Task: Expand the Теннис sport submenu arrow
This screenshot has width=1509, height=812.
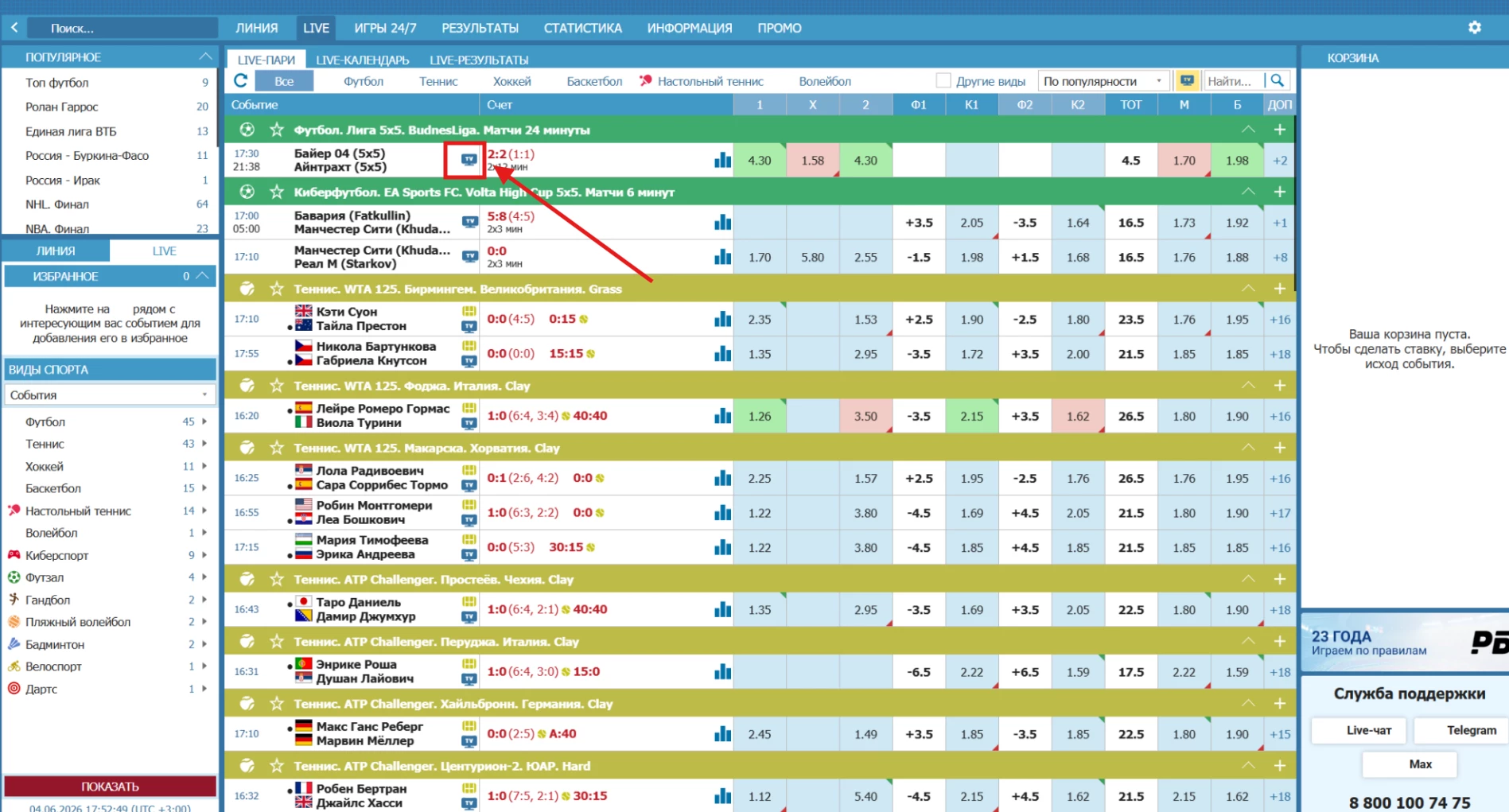Action: (204, 444)
